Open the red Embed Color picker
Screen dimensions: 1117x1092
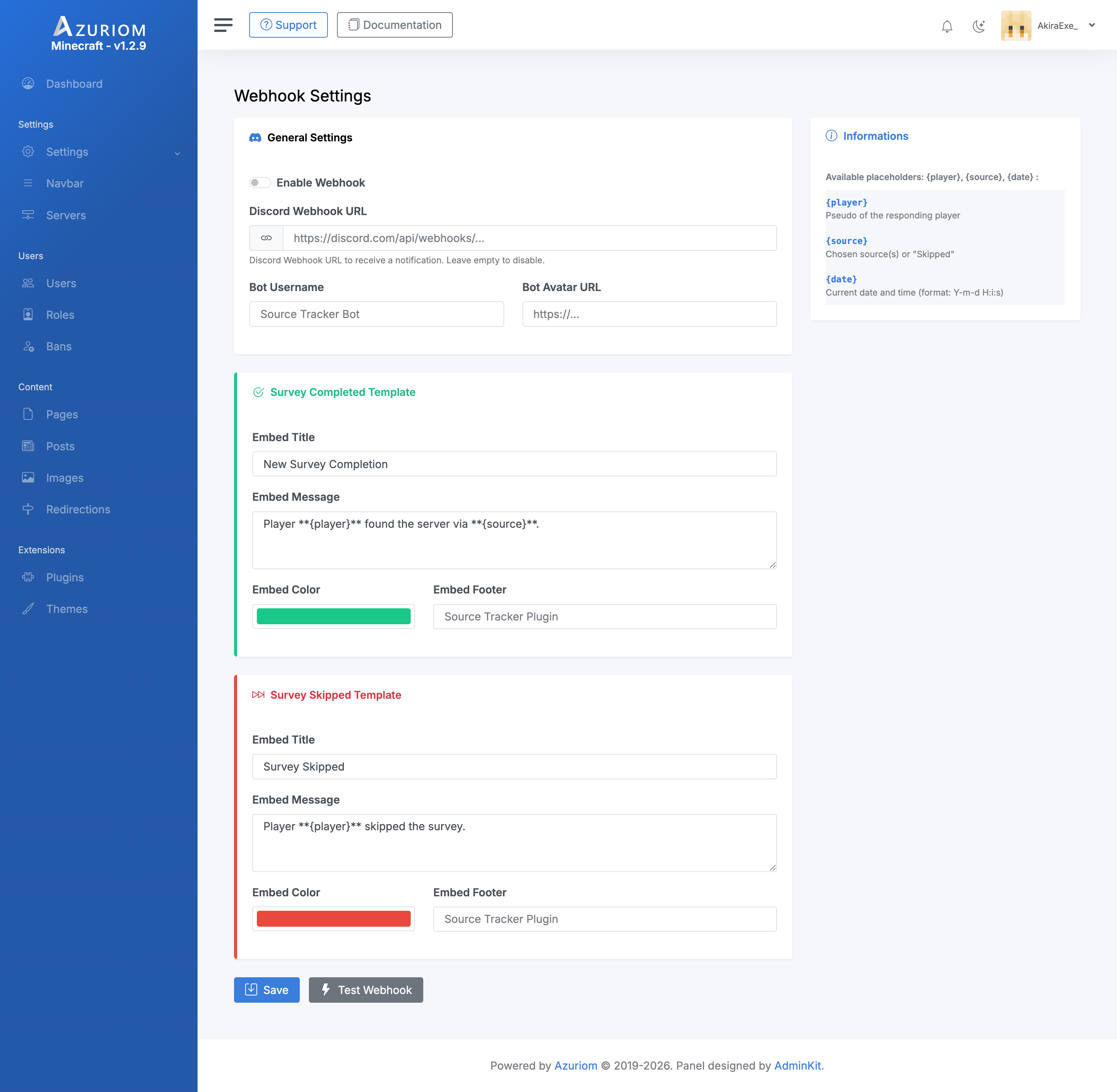pos(333,919)
